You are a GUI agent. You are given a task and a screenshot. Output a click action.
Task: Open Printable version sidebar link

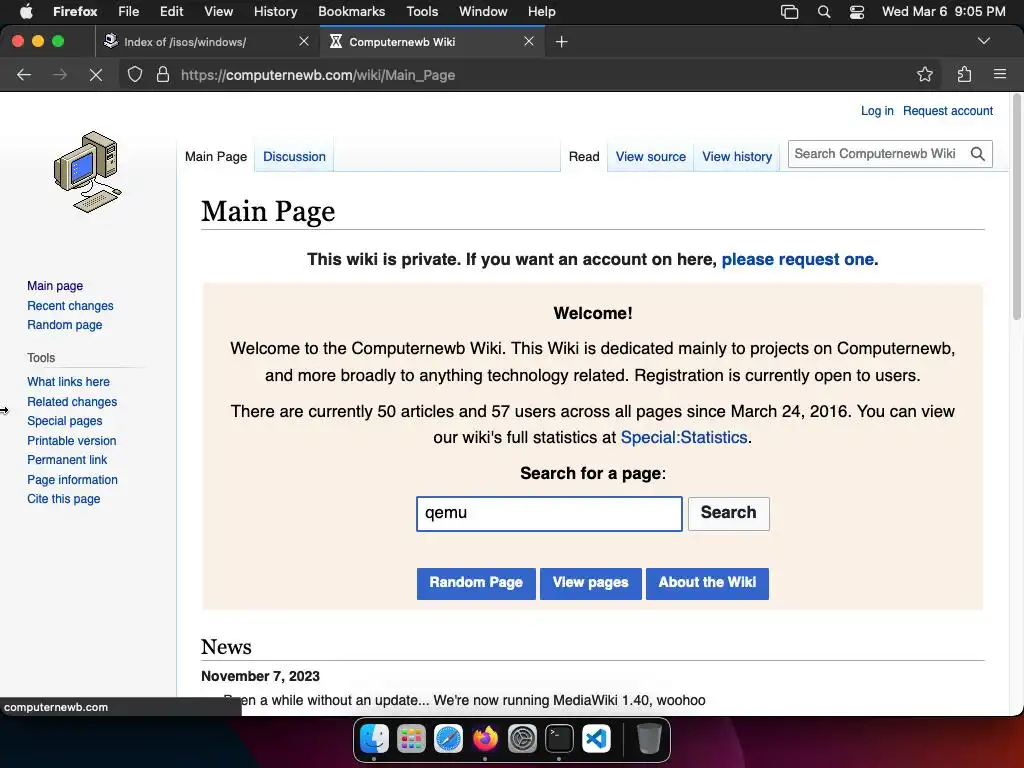72,441
